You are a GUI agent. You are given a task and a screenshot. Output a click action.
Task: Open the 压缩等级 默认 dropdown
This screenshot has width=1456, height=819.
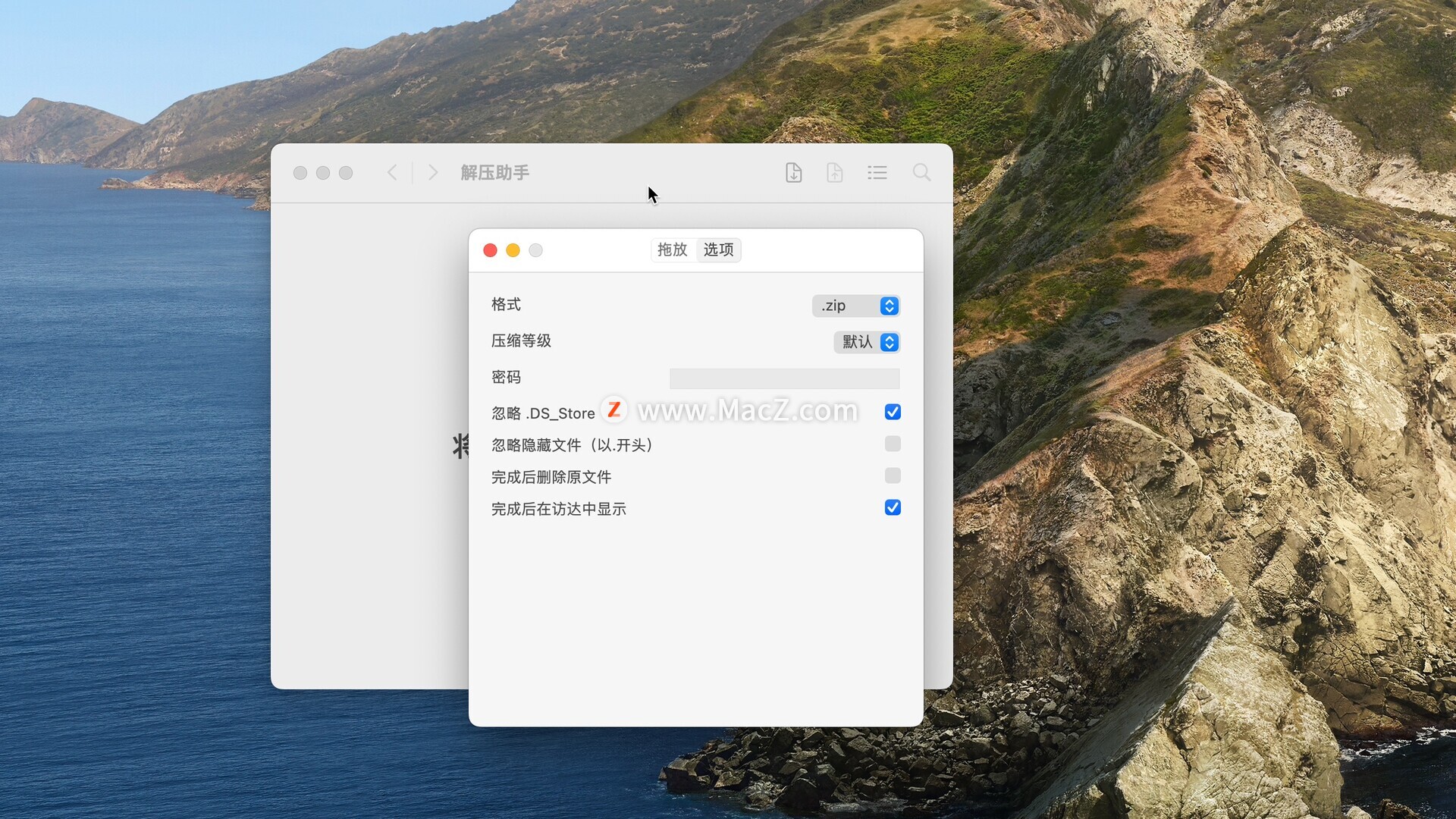click(x=867, y=342)
